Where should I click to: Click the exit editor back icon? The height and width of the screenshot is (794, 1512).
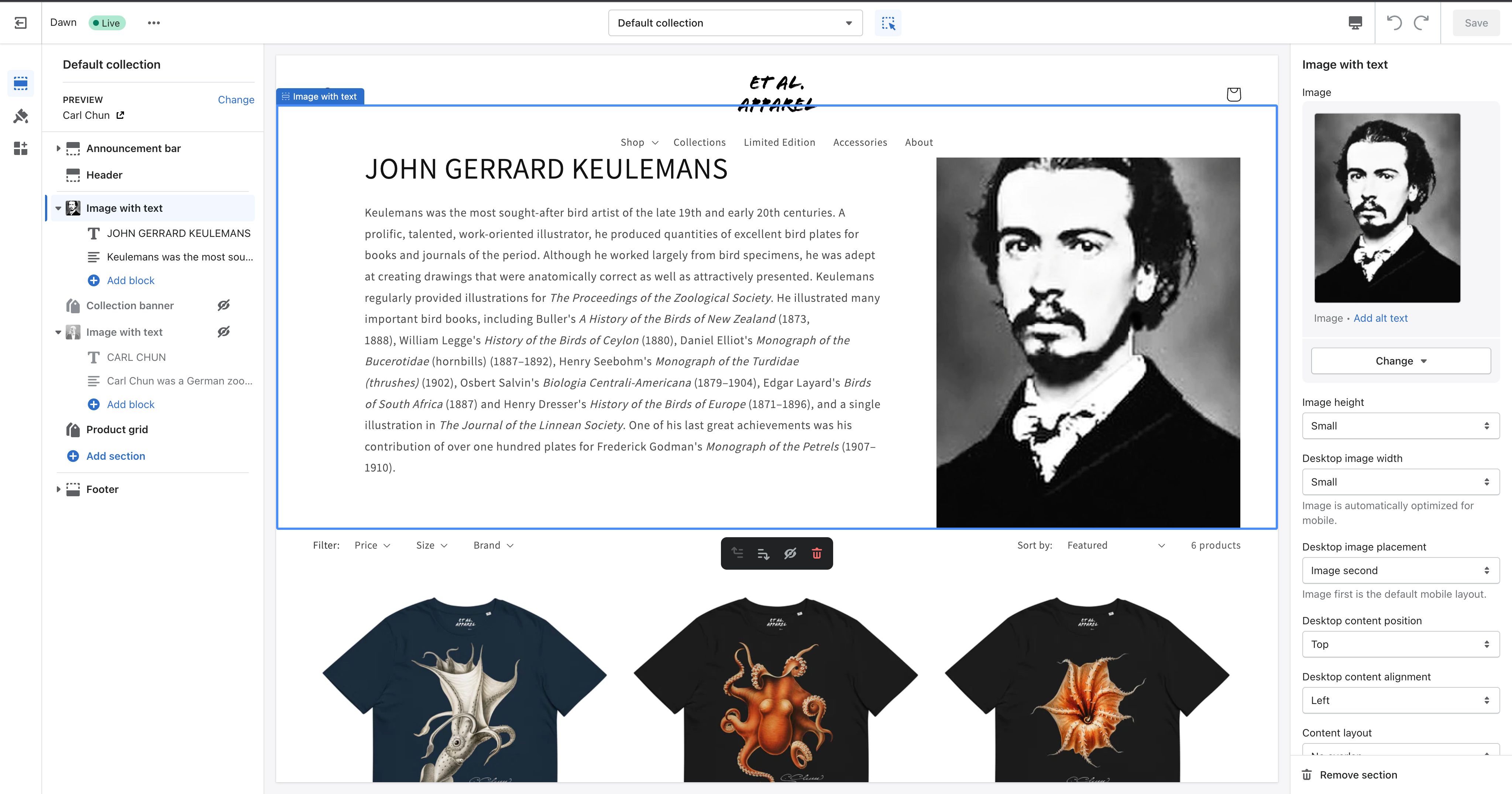point(21,23)
